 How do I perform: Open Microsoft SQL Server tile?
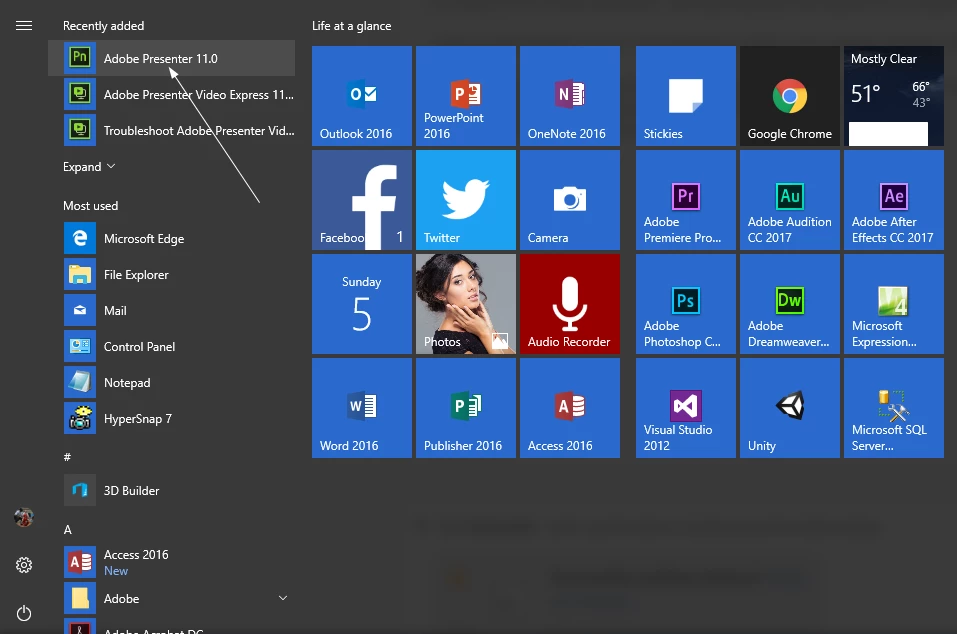point(894,408)
